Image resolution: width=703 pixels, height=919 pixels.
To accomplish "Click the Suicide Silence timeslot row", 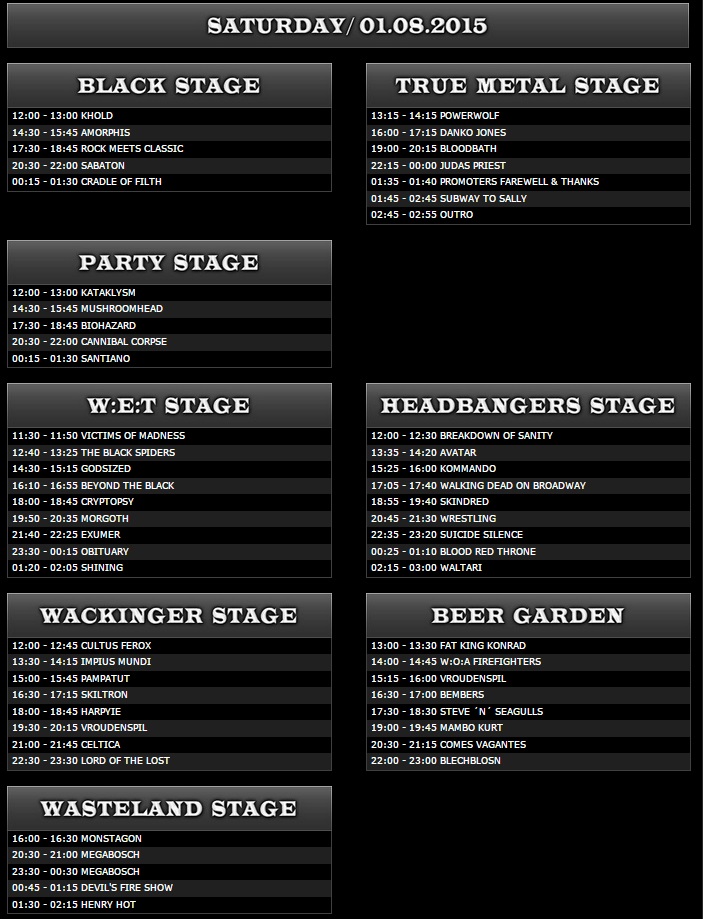I will (528, 535).
